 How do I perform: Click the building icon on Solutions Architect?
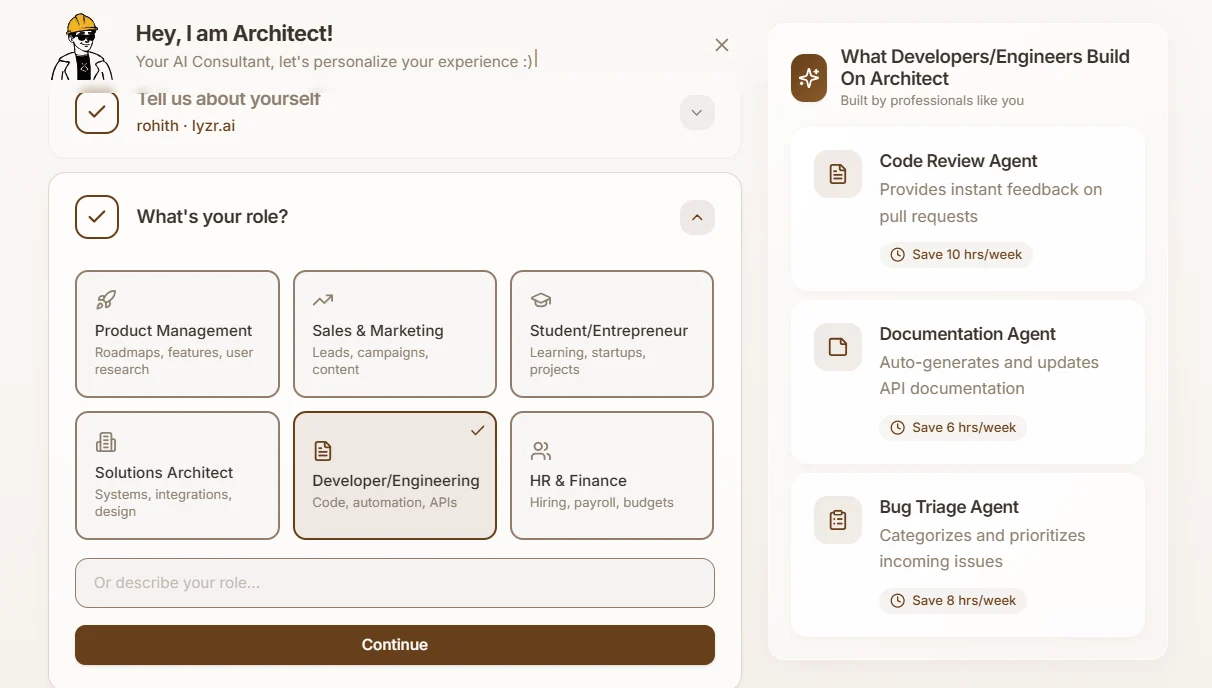click(106, 442)
